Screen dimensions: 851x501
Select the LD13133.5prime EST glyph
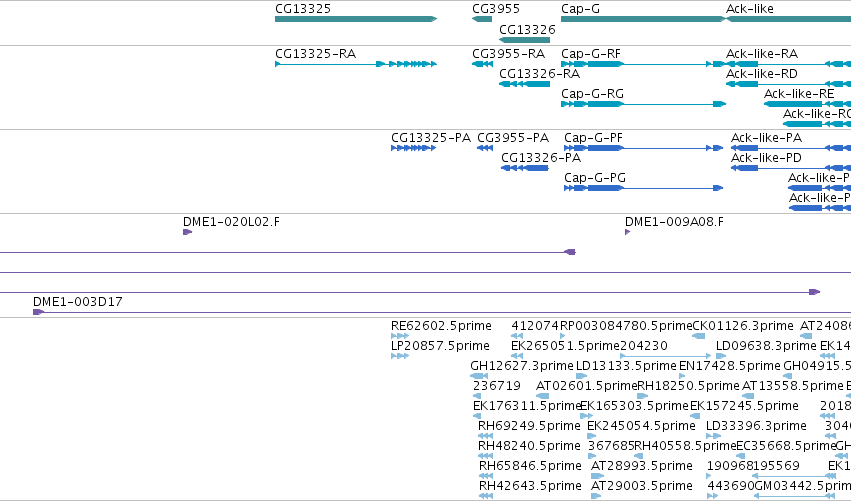pyautogui.click(x=581, y=376)
